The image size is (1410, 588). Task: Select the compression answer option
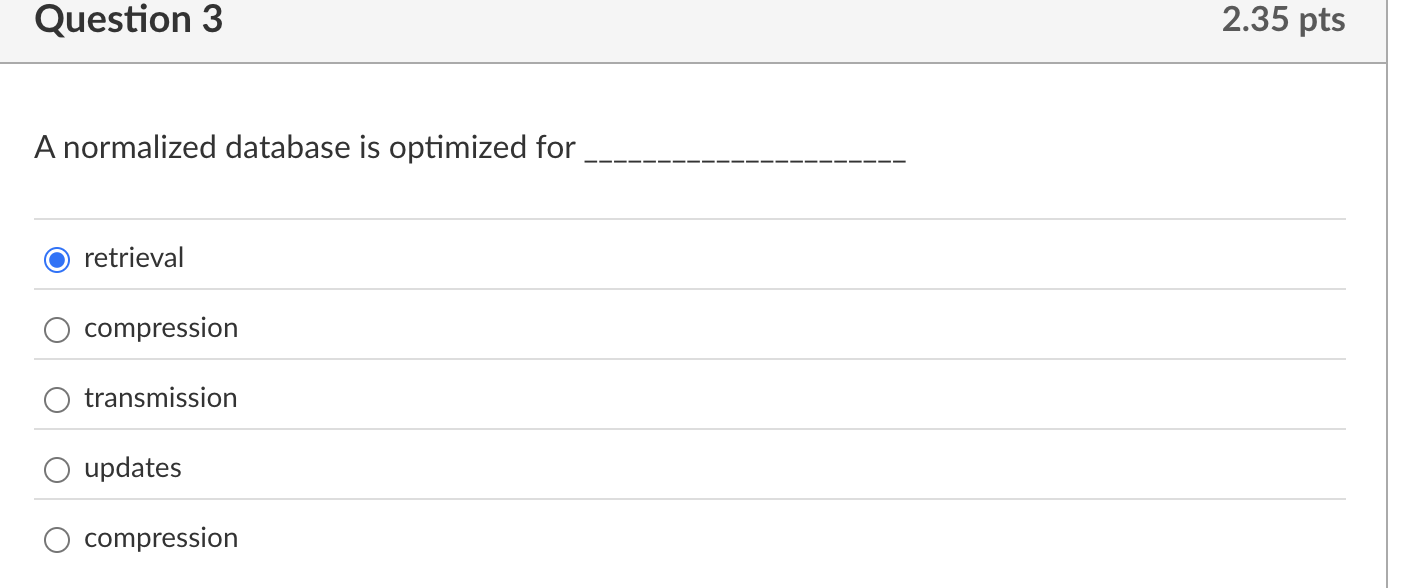click(x=57, y=329)
